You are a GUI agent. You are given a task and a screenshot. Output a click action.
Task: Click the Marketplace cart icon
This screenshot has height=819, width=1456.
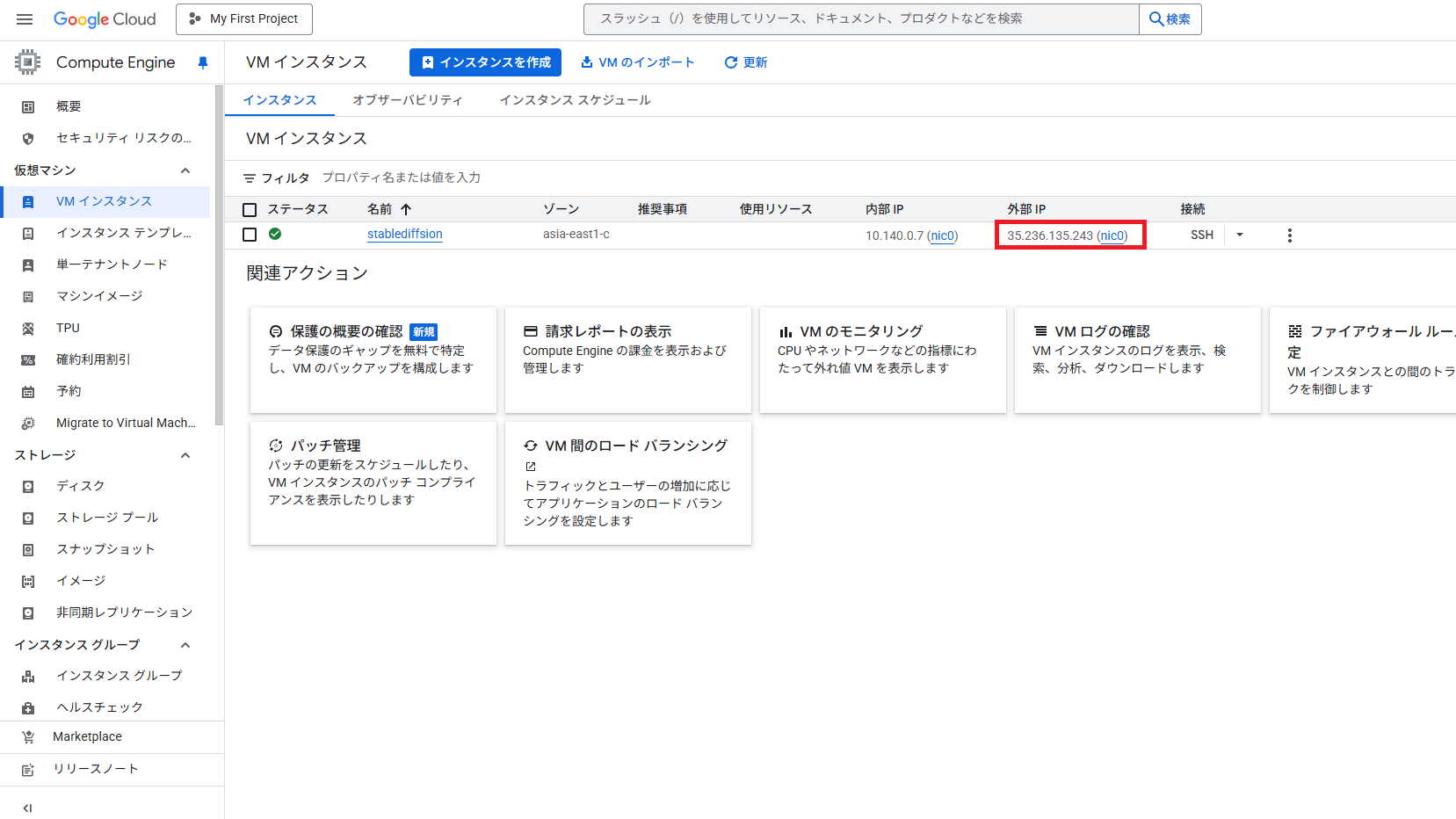(28, 736)
